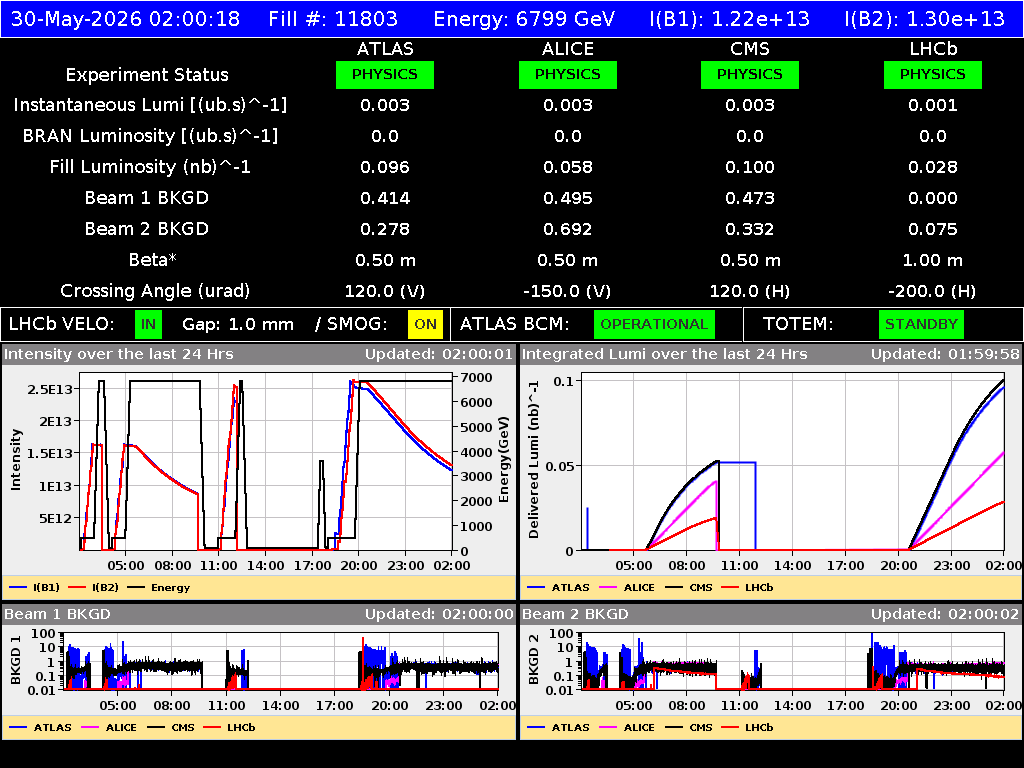Viewport: 1024px width, 768px height.
Task: Click the Fill Luminosity row label
Action: 150,167
